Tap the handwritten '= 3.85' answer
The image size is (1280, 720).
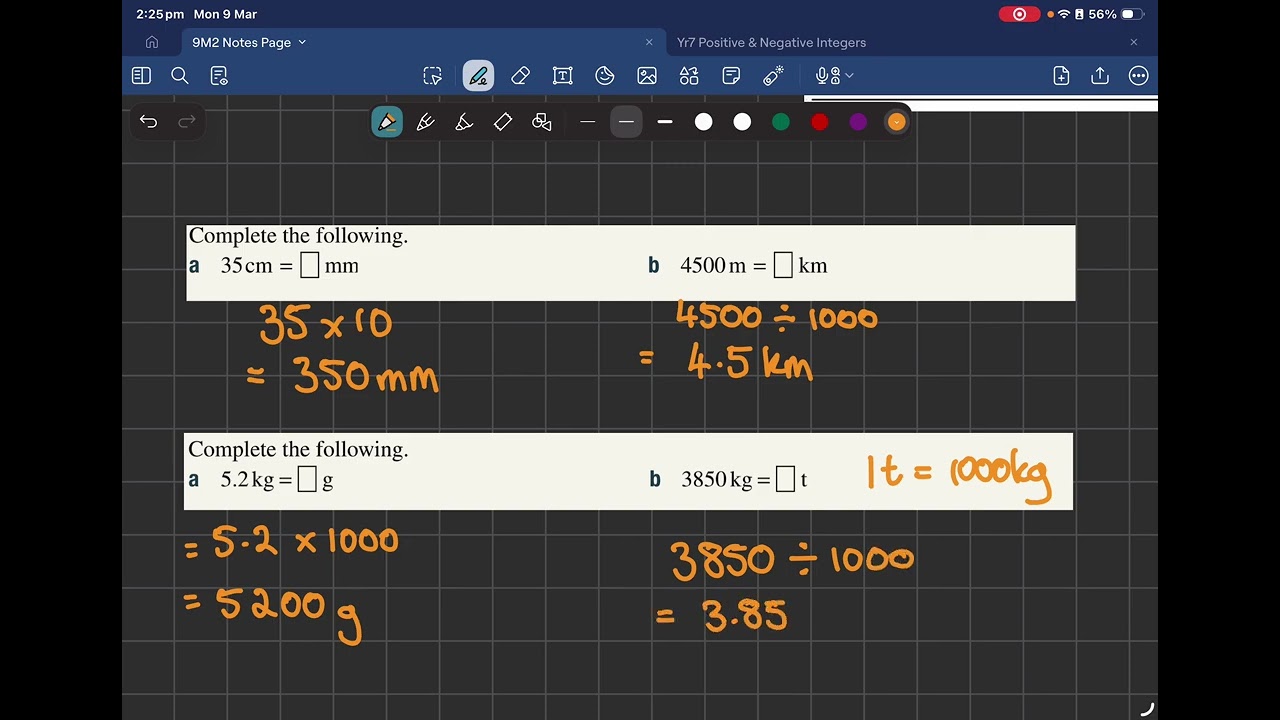click(x=721, y=616)
